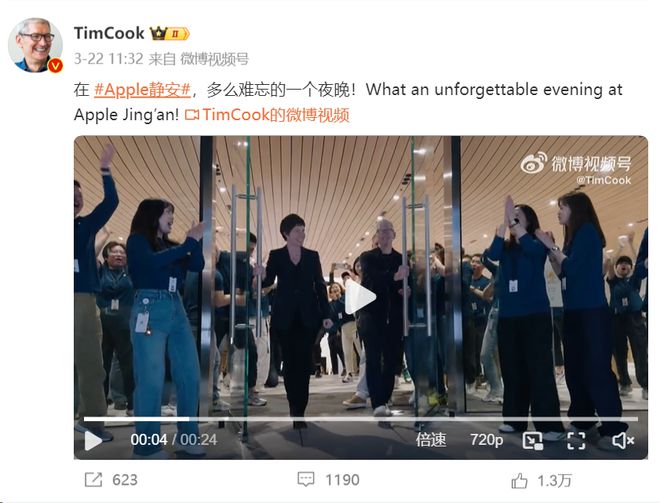Click the 微博视频号 source link
The image size is (660, 503).
click(x=215, y=59)
